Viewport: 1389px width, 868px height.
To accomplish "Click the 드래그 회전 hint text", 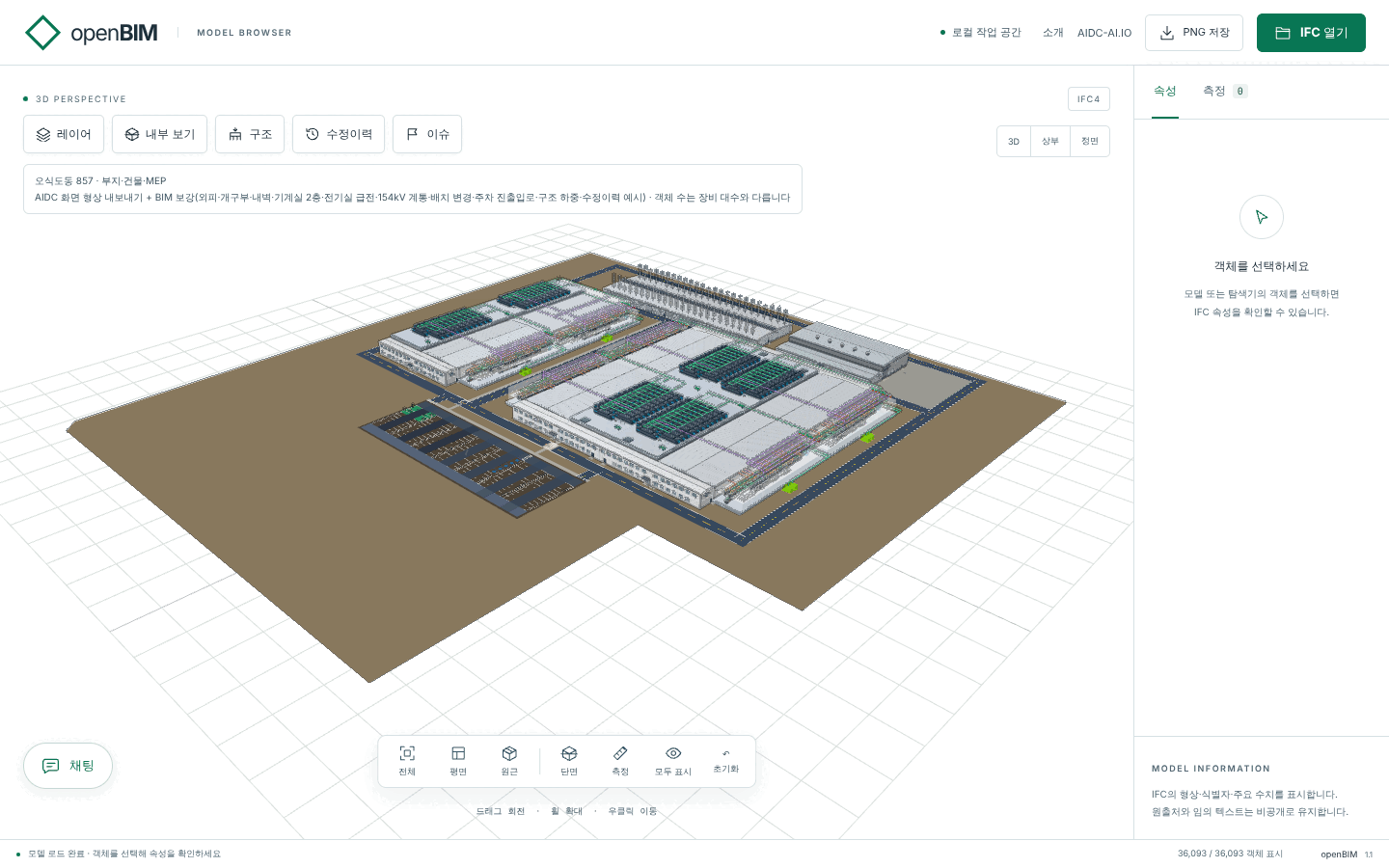I will [501, 811].
